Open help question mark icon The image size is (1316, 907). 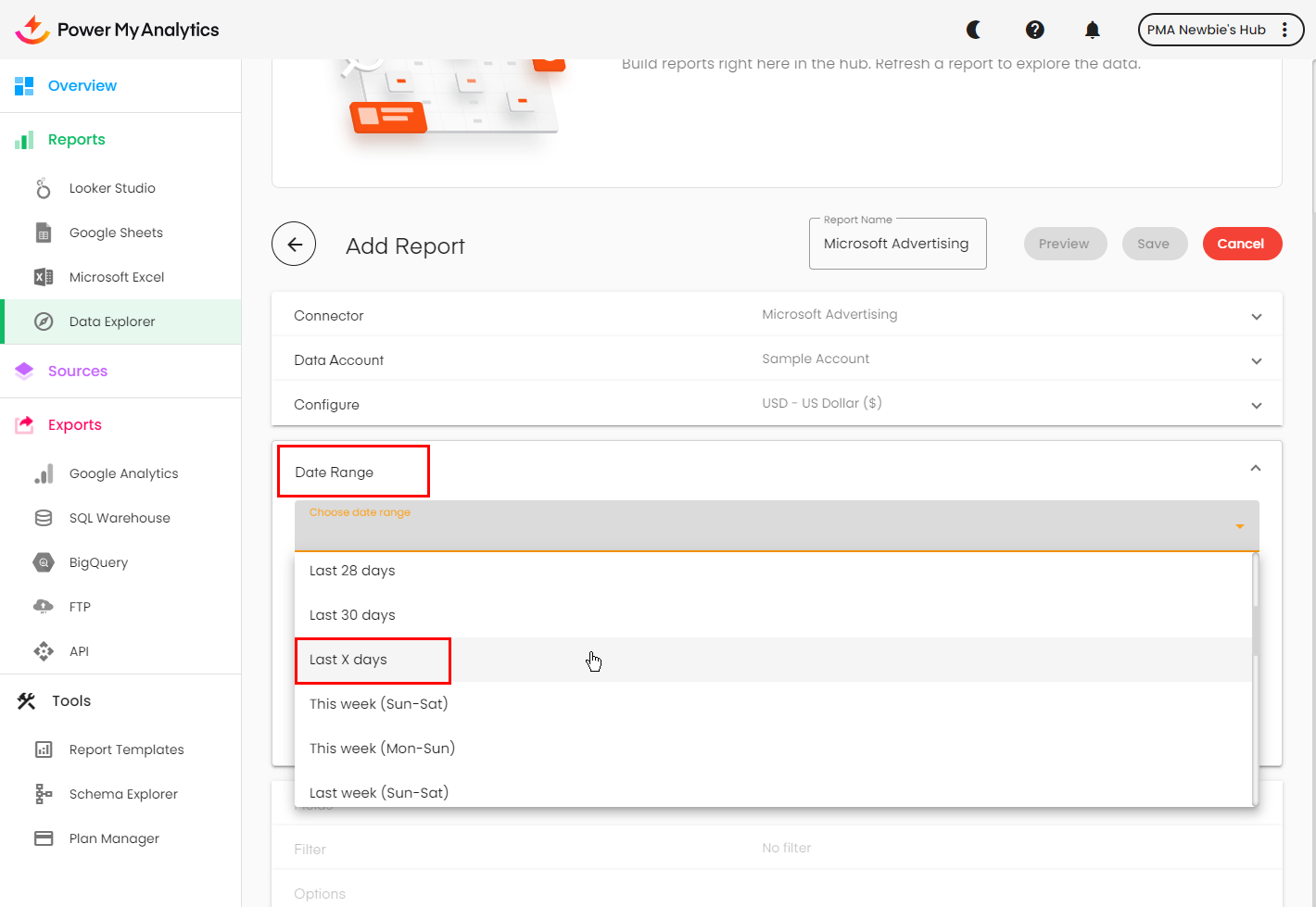click(x=1035, y=30)
